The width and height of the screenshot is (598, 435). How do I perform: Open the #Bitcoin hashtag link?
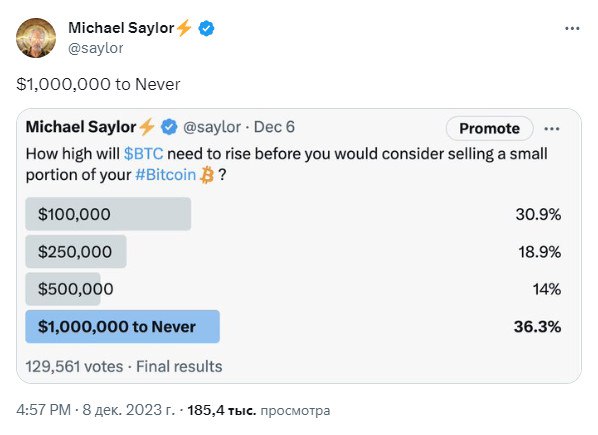click(x=166, y=175)
